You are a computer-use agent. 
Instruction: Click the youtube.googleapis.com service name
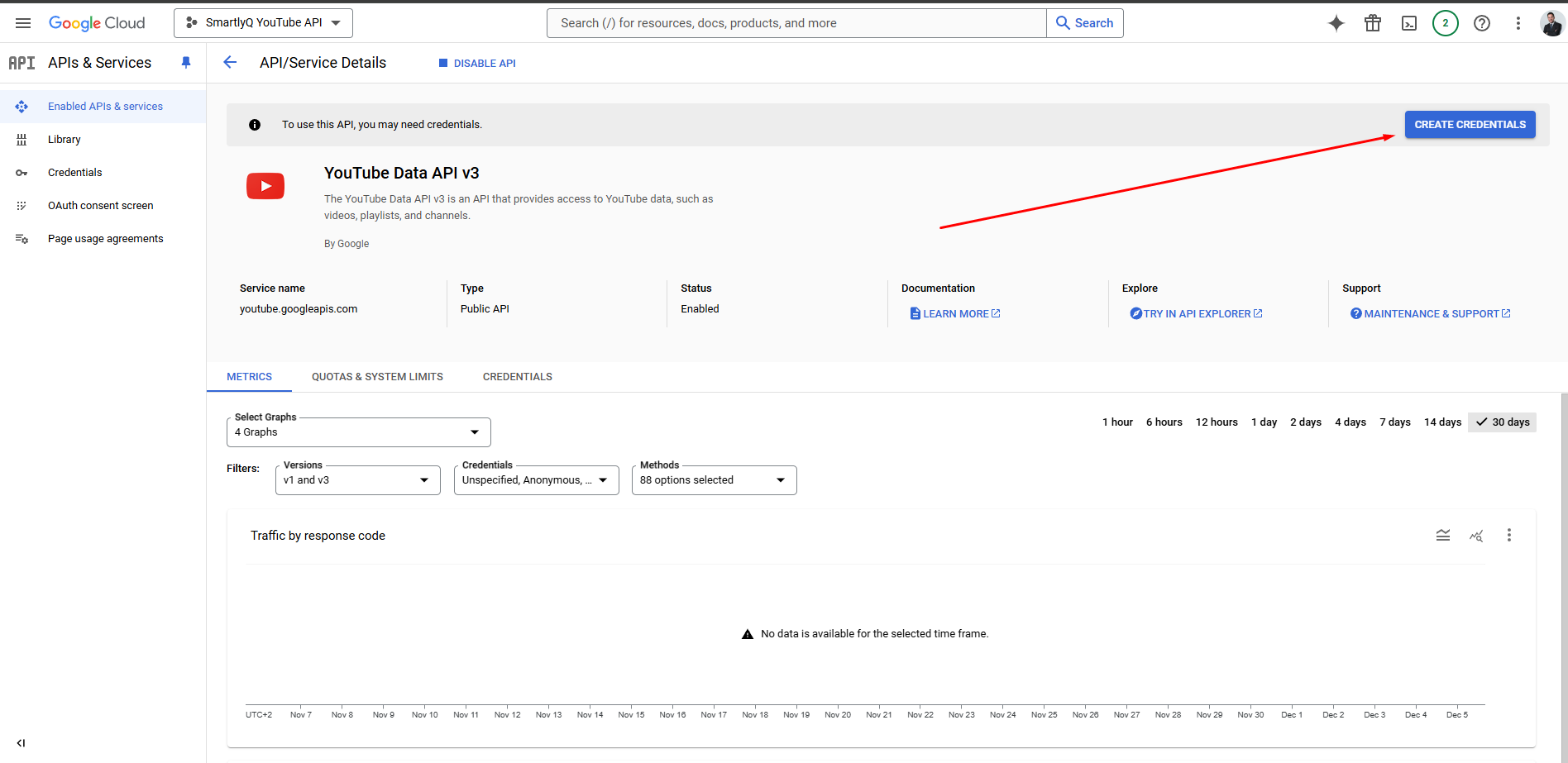[x=299, y=309]
